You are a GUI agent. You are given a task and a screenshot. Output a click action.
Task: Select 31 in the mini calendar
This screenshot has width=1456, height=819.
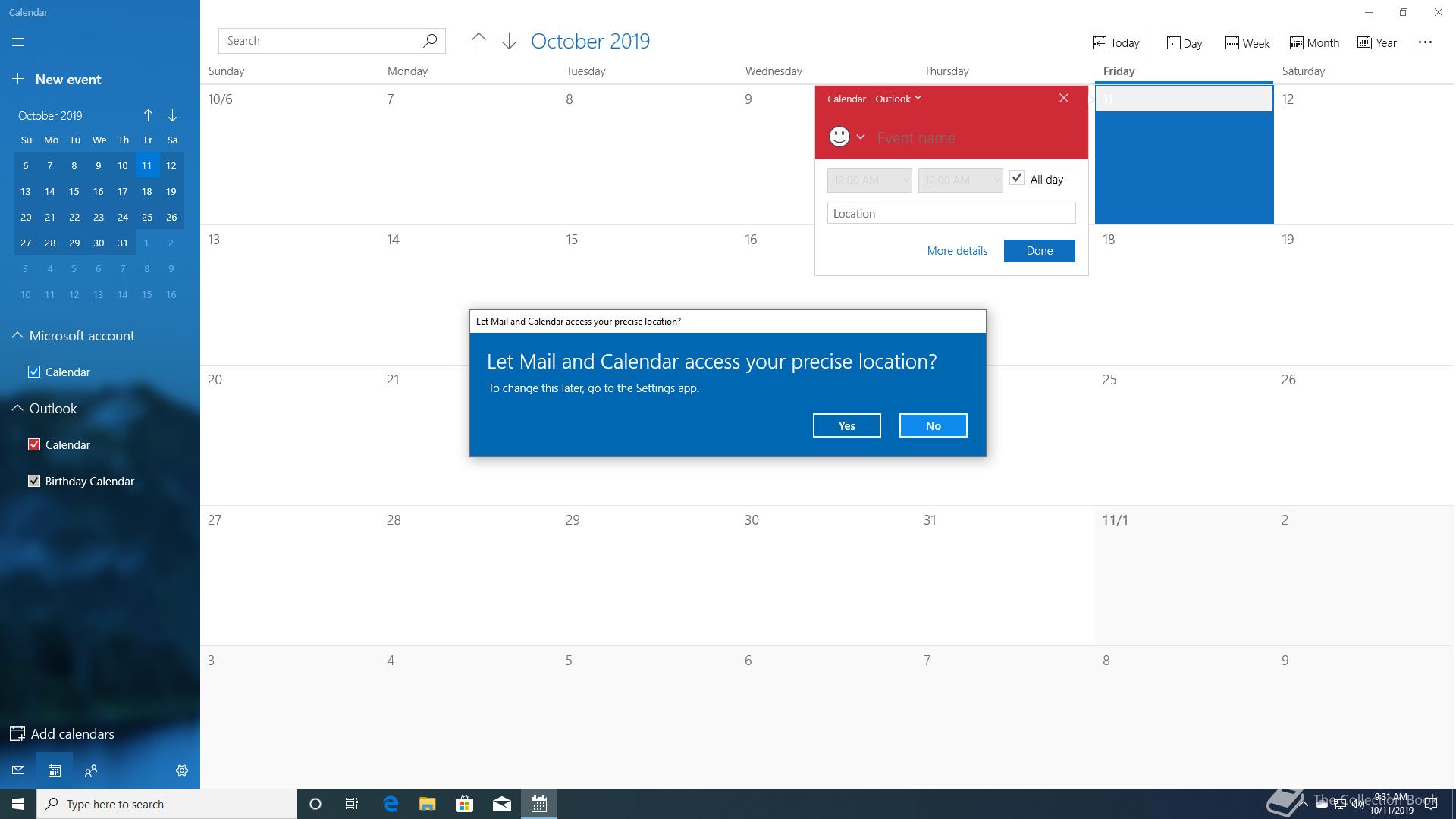(123, 243)
